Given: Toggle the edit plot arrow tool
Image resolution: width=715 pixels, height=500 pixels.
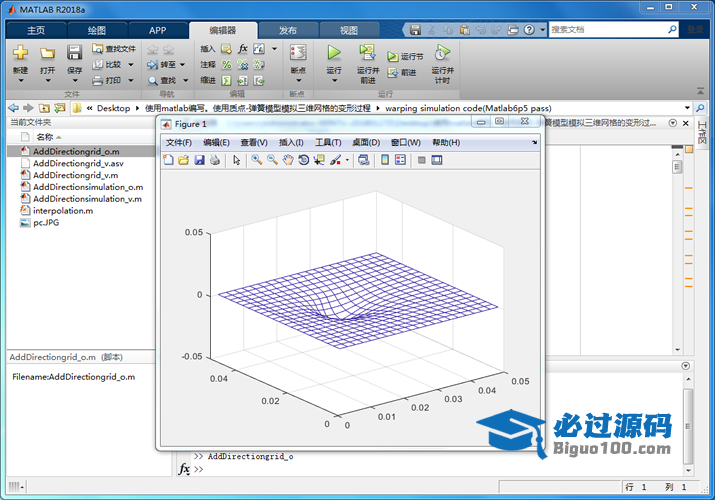Looking at the screenshot, I should click(x=236, y=160).
